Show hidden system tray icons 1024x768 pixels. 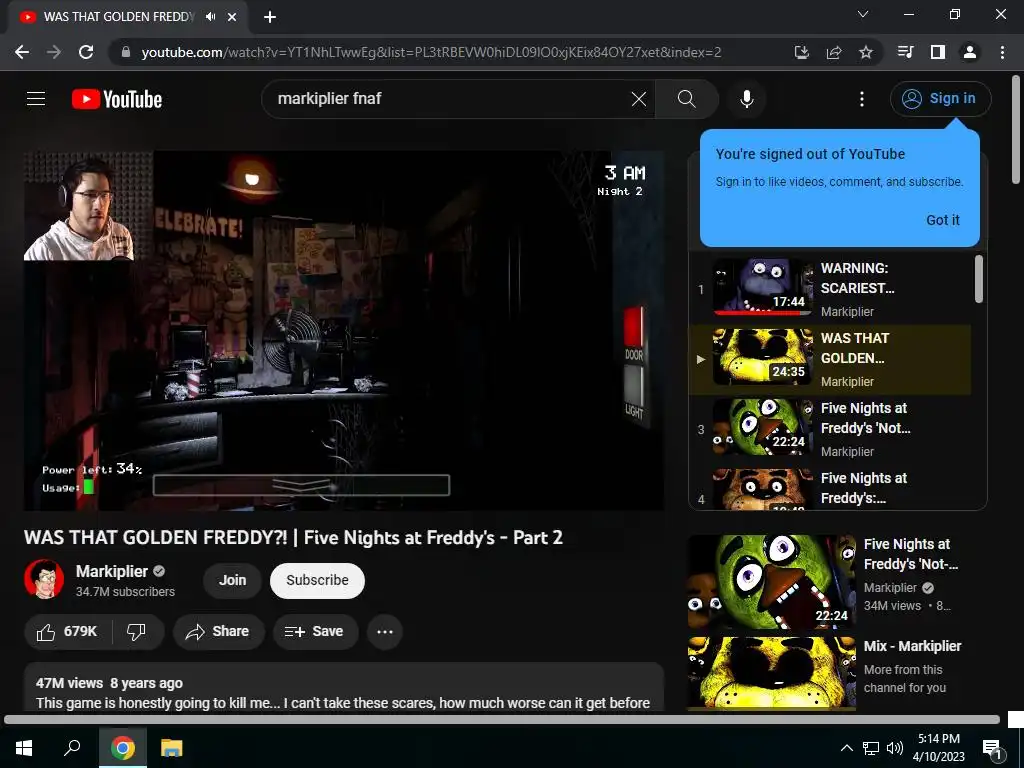(846, 748)
